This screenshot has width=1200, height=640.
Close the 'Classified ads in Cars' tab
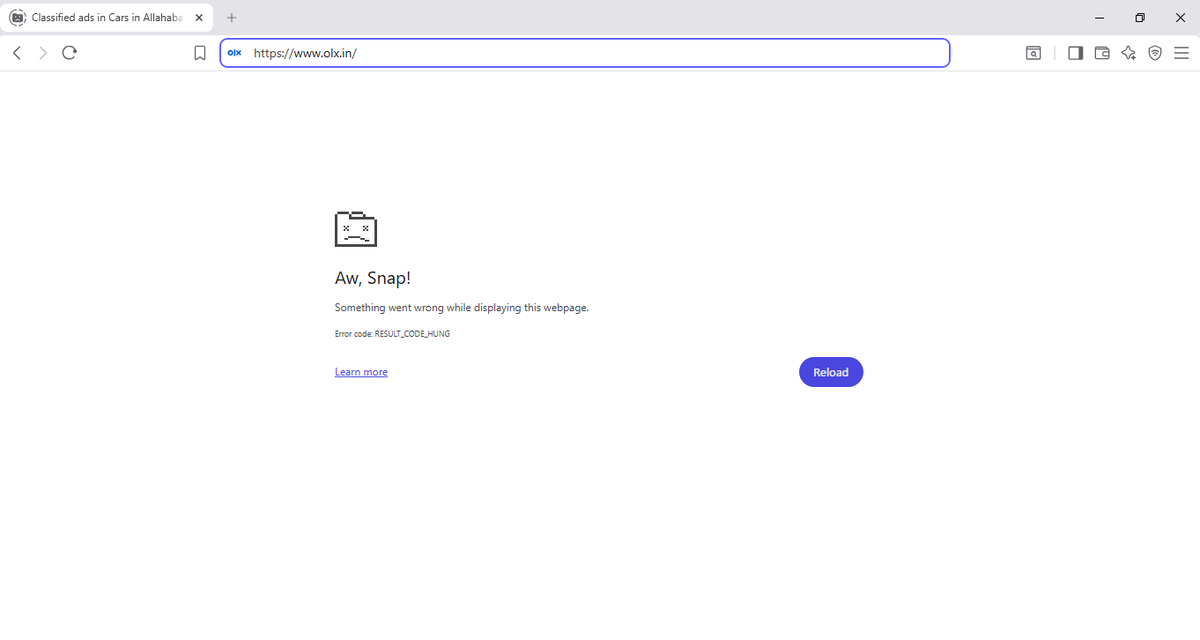tap(199, 18)
